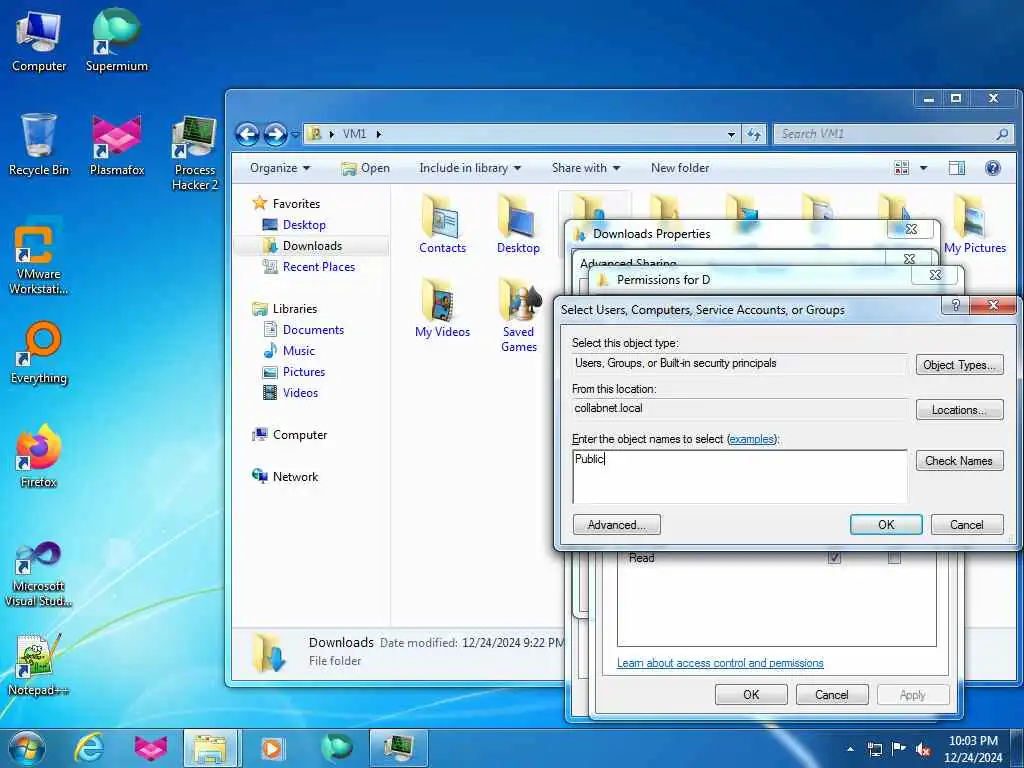The height and width of the screenshot is (768, 1024).
Task: Open the Computer desktop icon
Action: point(39,40)
